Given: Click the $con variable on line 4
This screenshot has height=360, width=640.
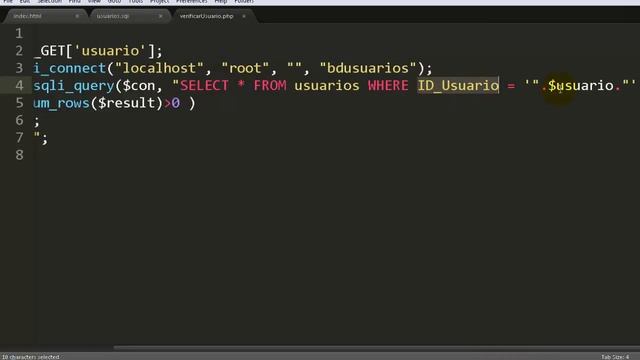Looking at the screenshot, I should (139, 86).
